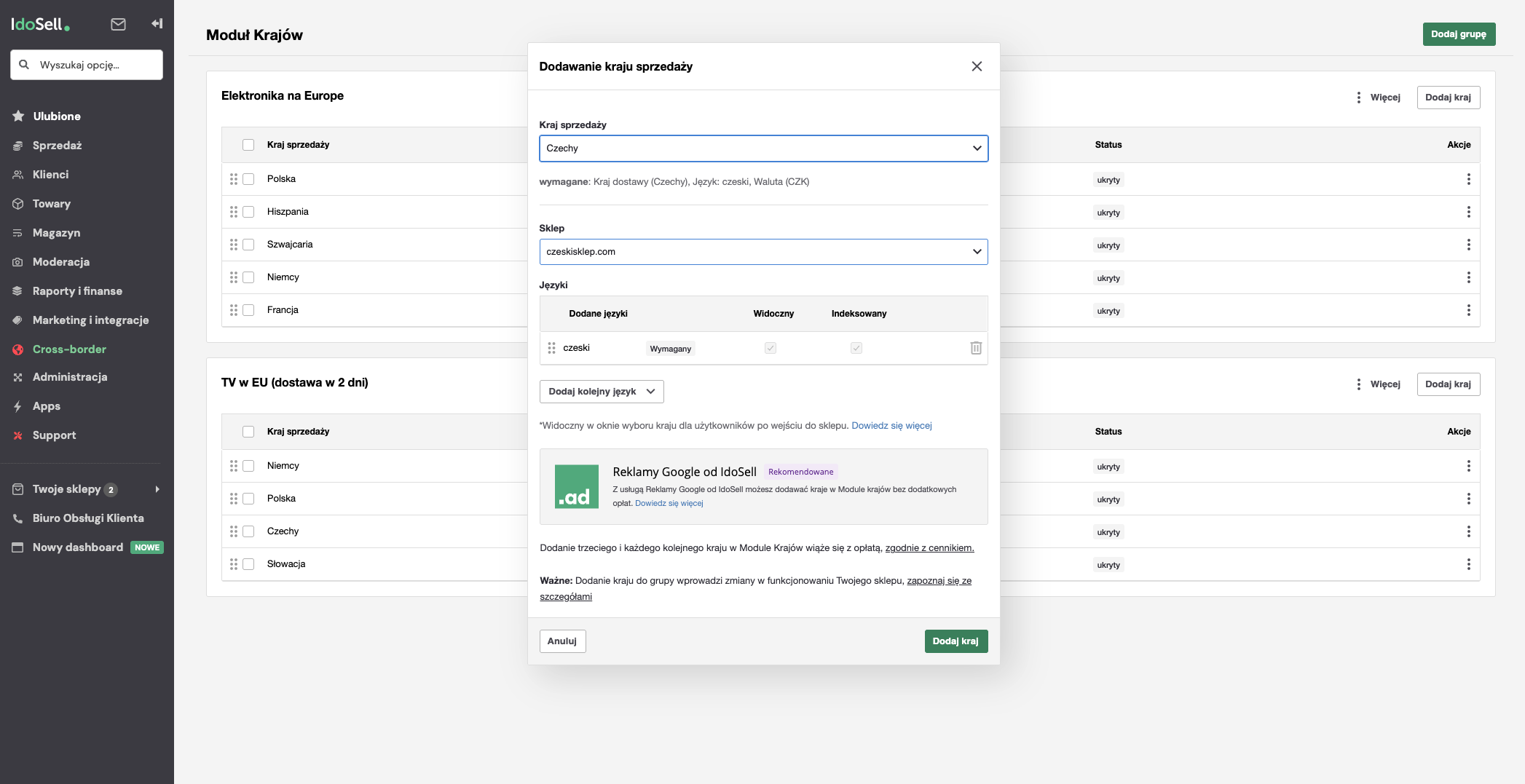
Task: Open the Dodaj kolejny język dropdown
Action: pos(602,392)
